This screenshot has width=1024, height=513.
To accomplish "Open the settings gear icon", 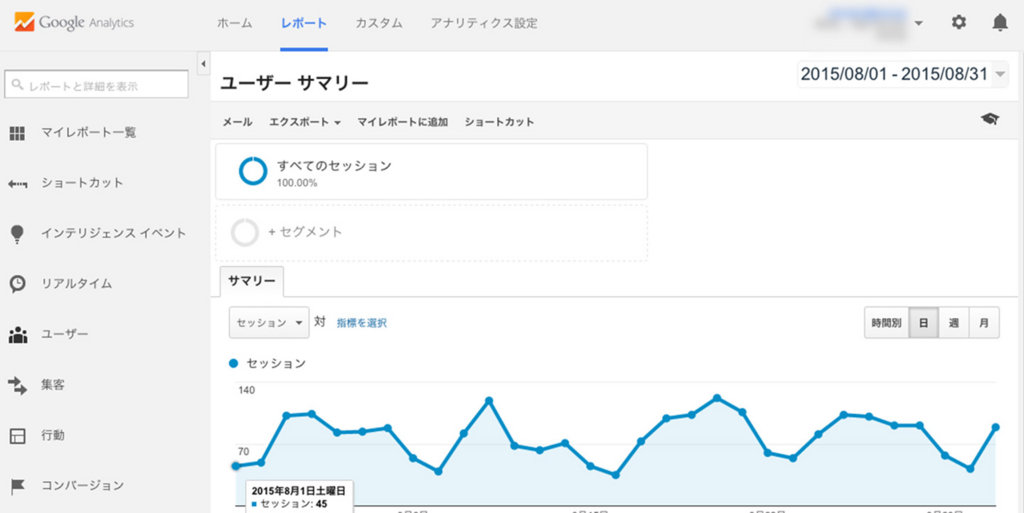I will click(958, 23).
